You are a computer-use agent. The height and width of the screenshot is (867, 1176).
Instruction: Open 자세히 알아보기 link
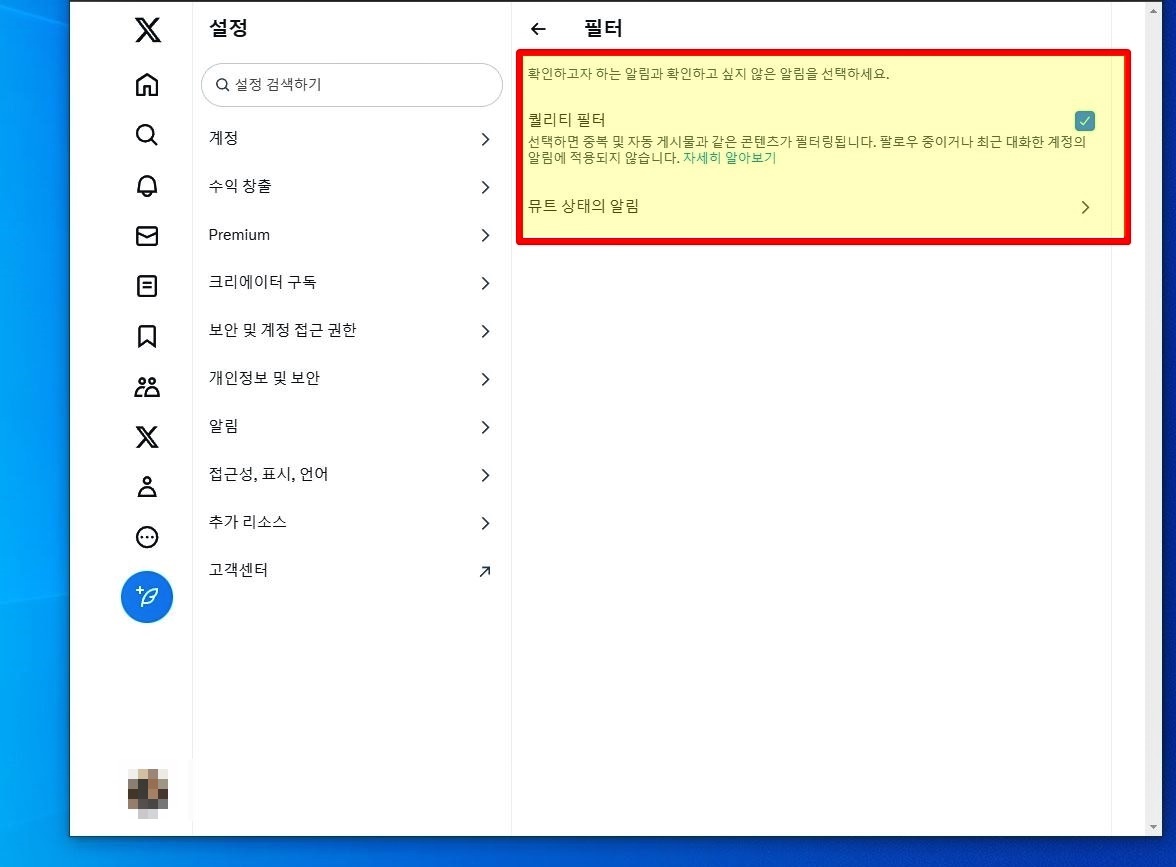point(730,158)
